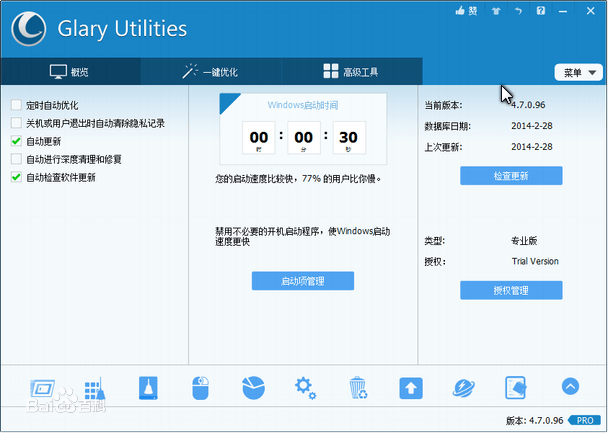The image size is (608, 433).
Task: Click the 上次更新 date value
Action: (x=532, y=147)
